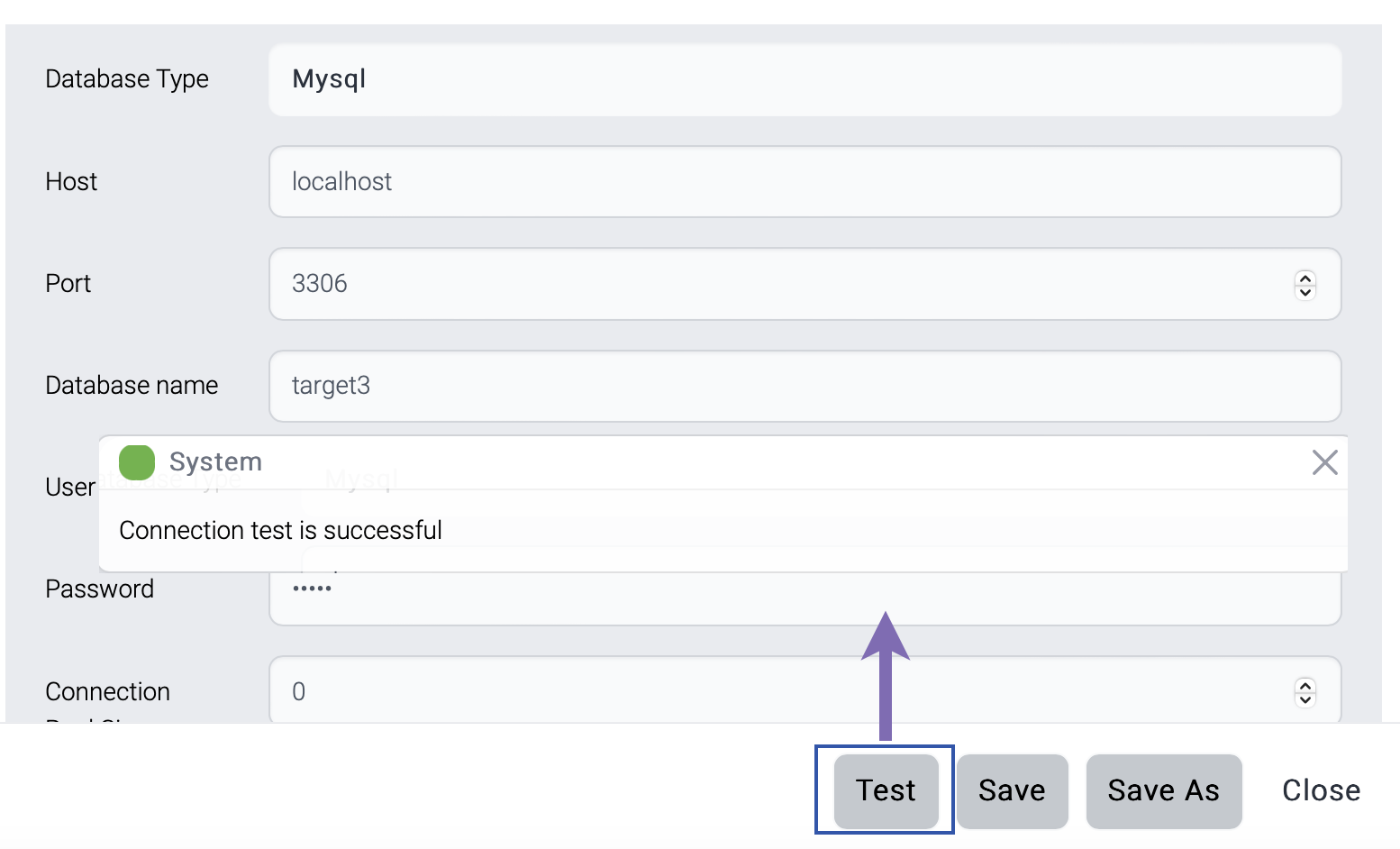1400x849 pixels.
Task: Click the masked Password input field
Action: 805,598
